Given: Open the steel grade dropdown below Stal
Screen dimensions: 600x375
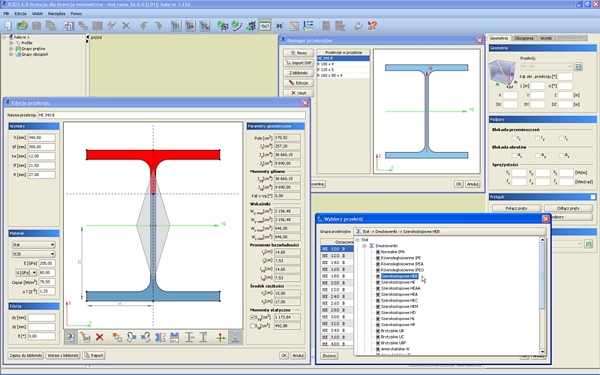Looking at the screenshot, I should coord(34,254).
